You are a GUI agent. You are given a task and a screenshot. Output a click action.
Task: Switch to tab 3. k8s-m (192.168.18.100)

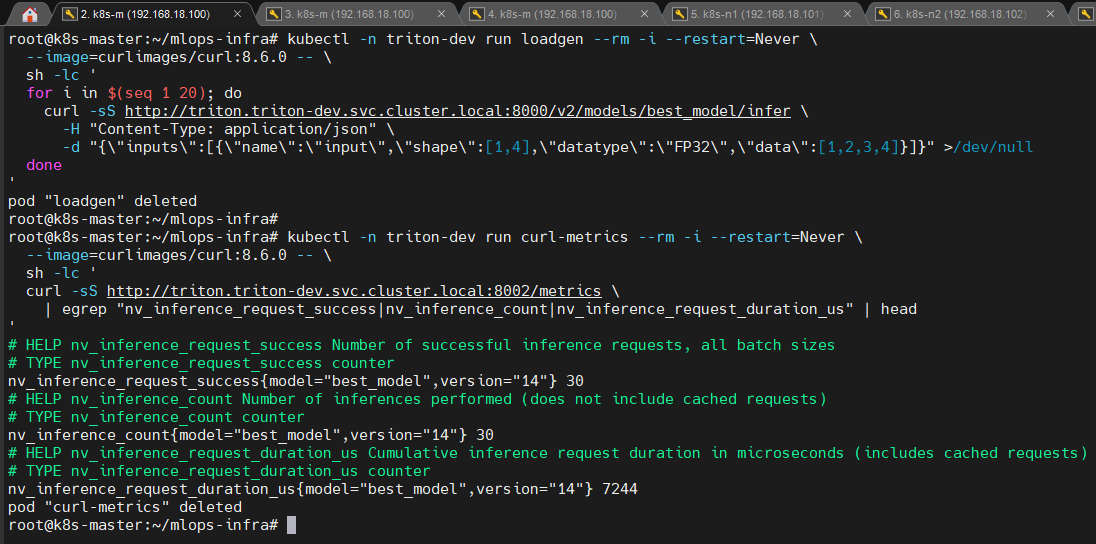pyautogui.click(x=356, y=14)
